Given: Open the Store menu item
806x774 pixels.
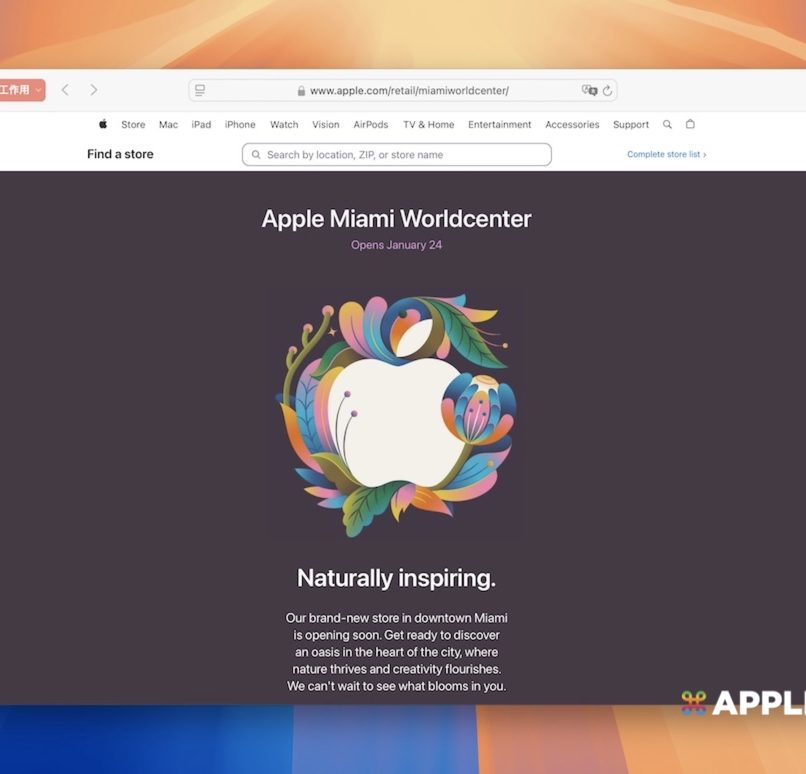Looking at the screenshot, I should click(133, 125).
